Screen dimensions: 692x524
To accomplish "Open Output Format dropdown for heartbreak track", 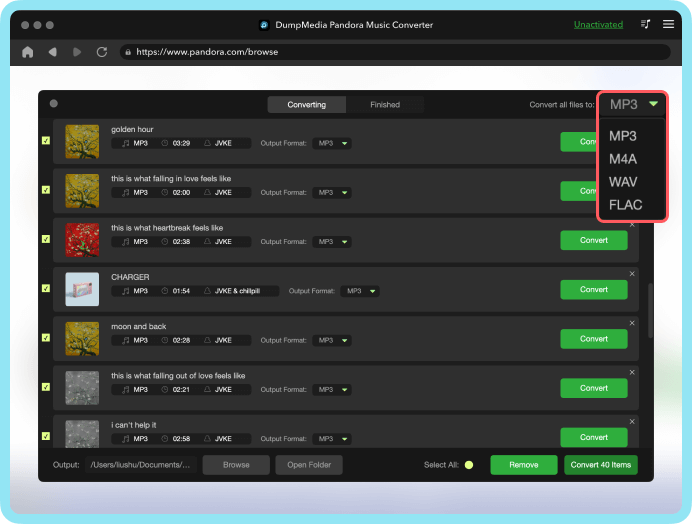I will (332, 242).
